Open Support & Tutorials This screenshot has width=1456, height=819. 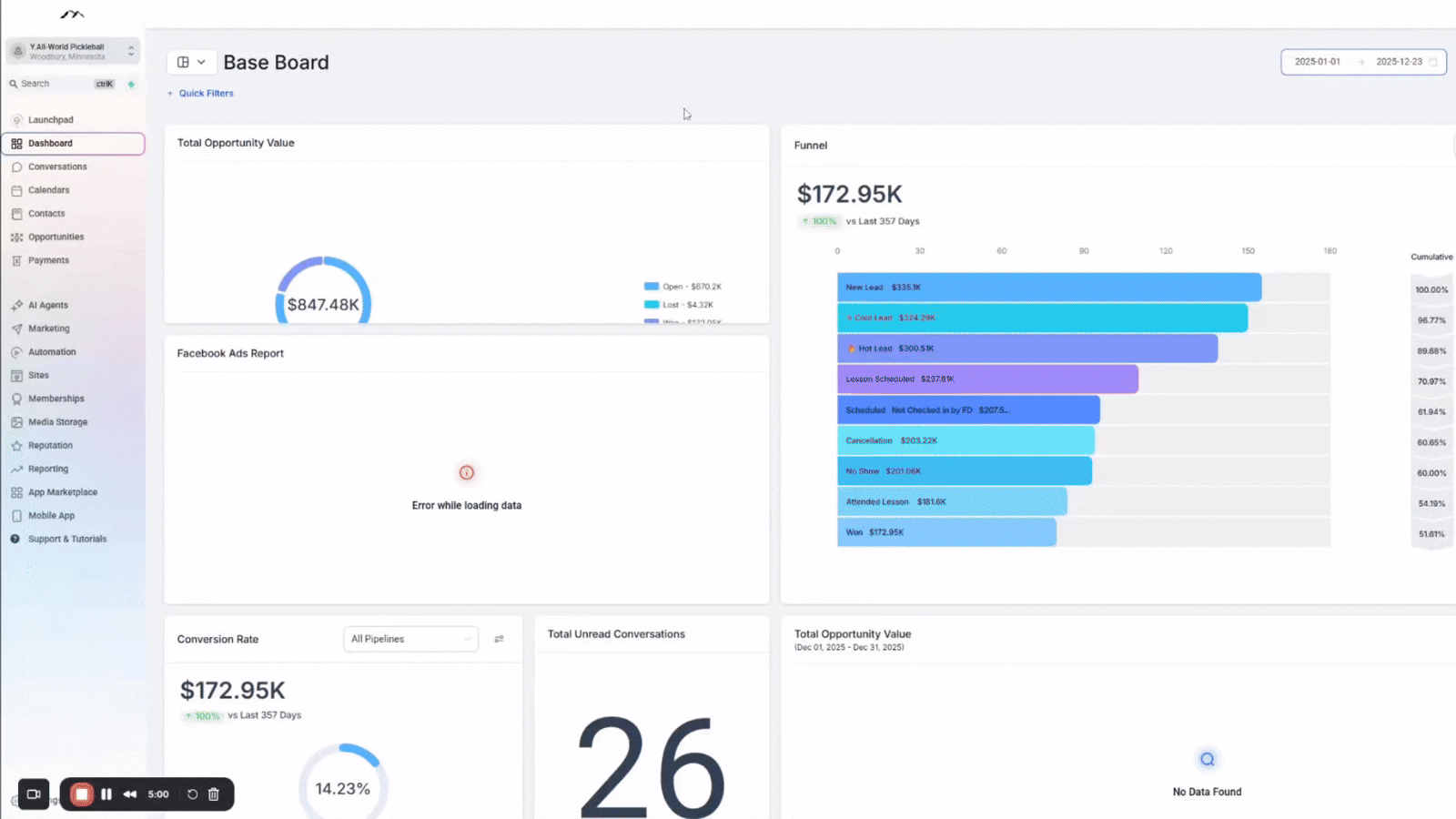coord(66,539)
